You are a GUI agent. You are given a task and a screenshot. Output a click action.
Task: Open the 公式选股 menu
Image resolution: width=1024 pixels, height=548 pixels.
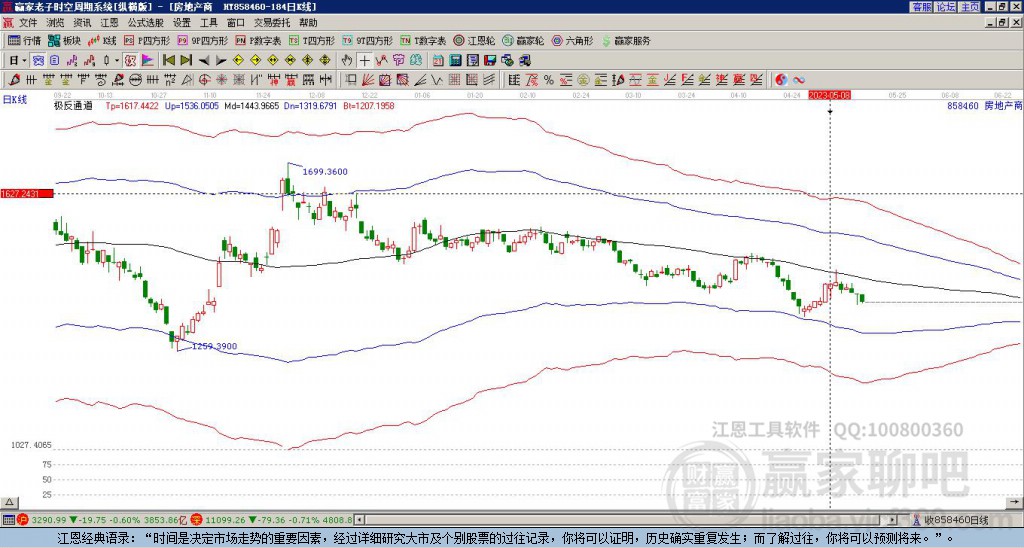point(146,23)
